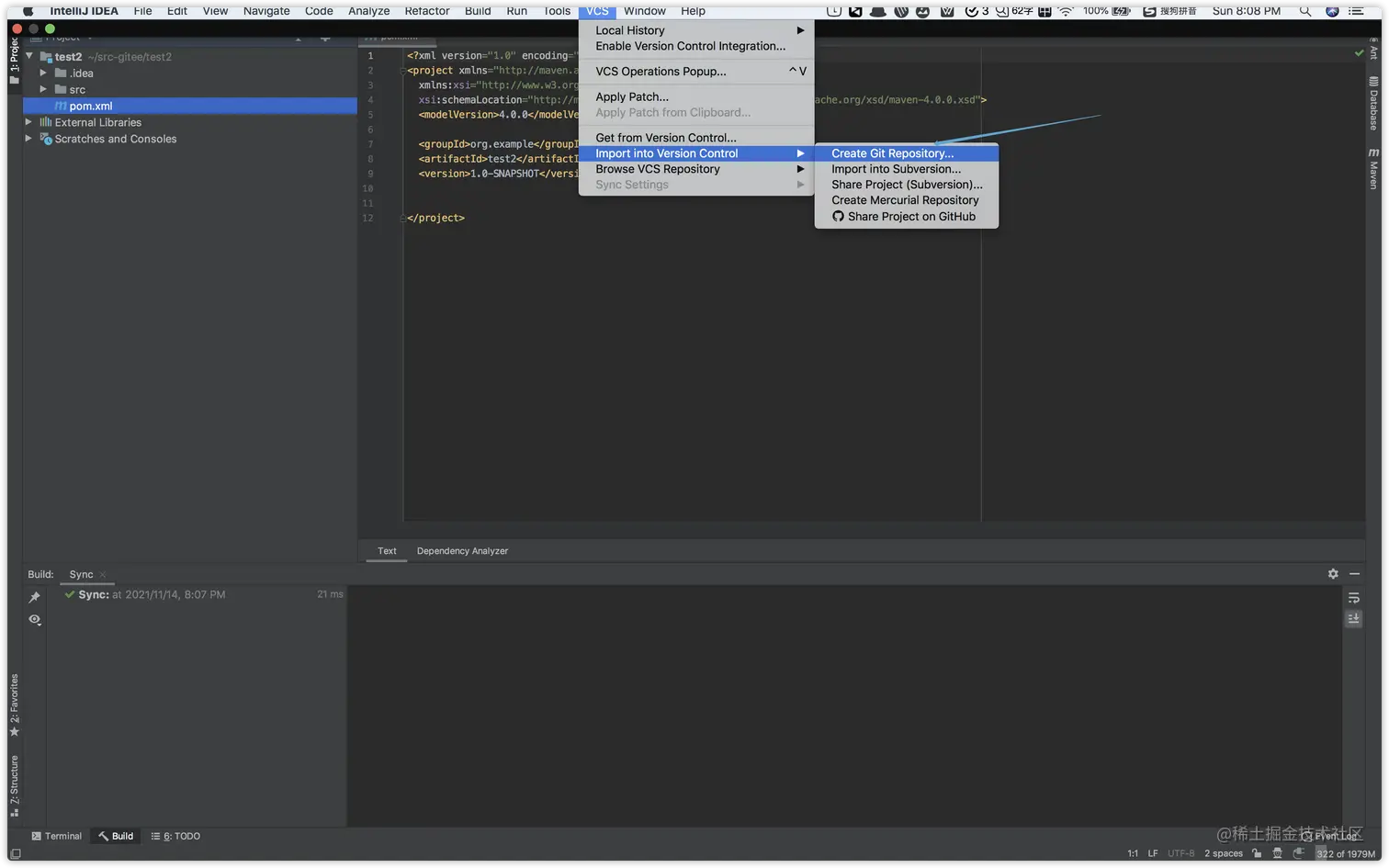This screenshot has height=868, width=1389.
Task: Click Share Project on GitHub
Action: point(906,217)
